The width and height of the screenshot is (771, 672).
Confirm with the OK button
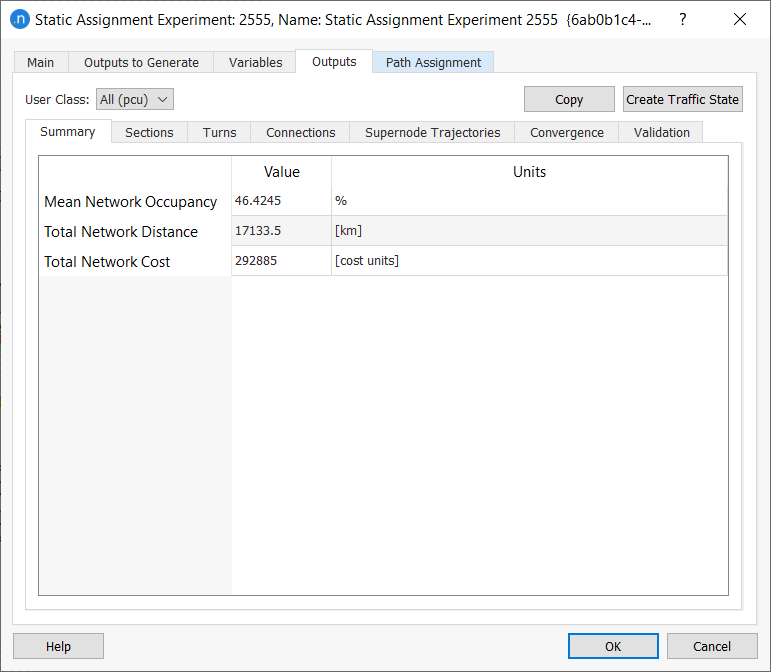(612, 646)
